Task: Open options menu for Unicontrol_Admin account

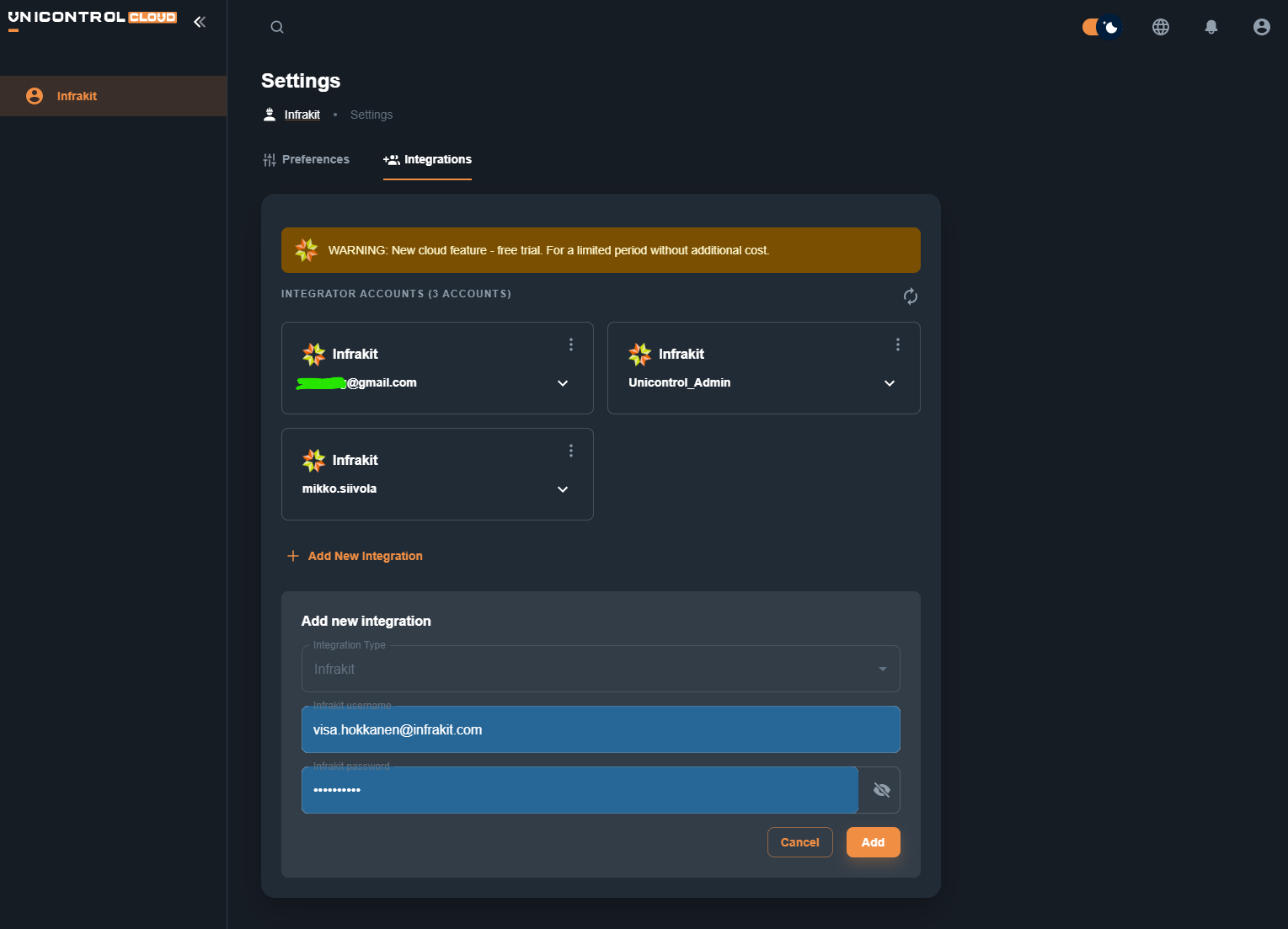Action: pyautogui.click(x=898, y=344)
